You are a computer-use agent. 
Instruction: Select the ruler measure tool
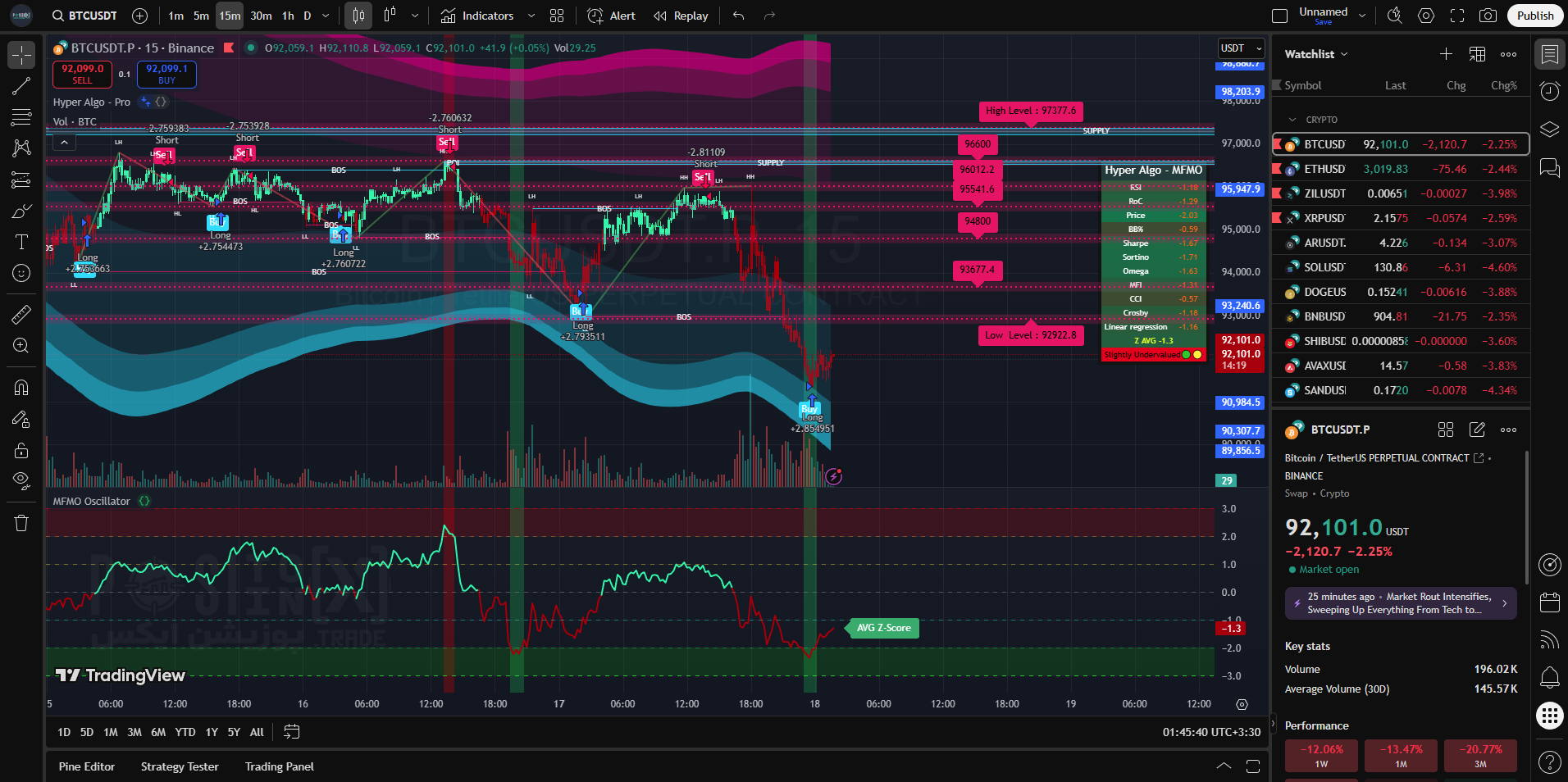[21, 314]
